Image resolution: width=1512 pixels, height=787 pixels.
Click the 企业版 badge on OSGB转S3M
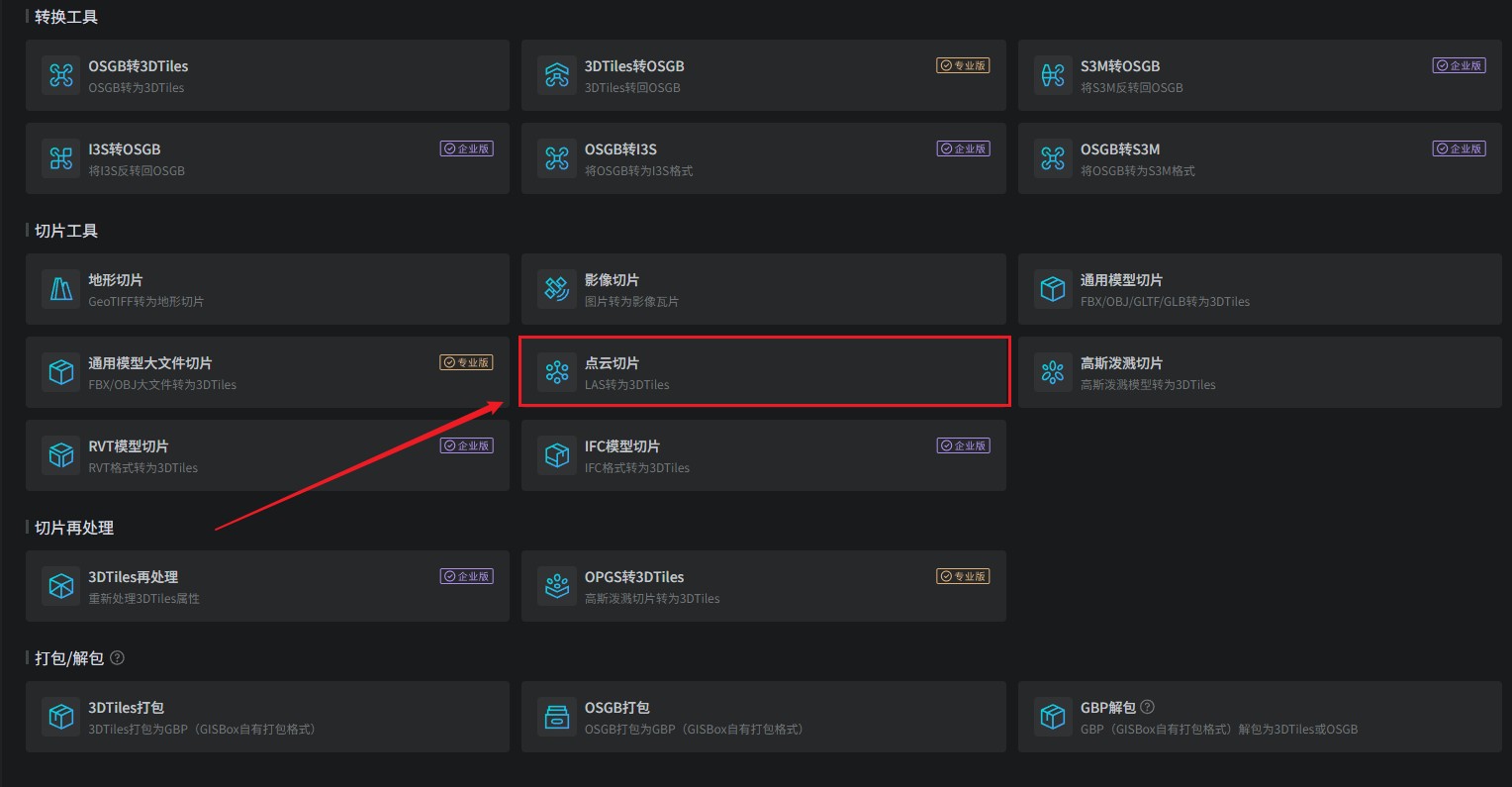1460,148
